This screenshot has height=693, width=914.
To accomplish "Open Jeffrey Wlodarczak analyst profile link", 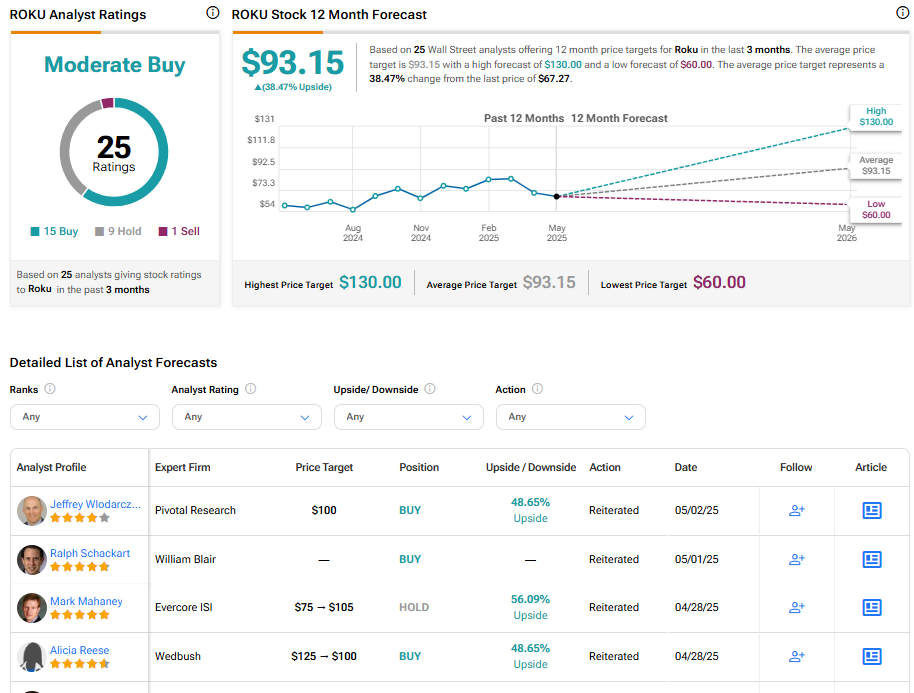I will 95,504.
